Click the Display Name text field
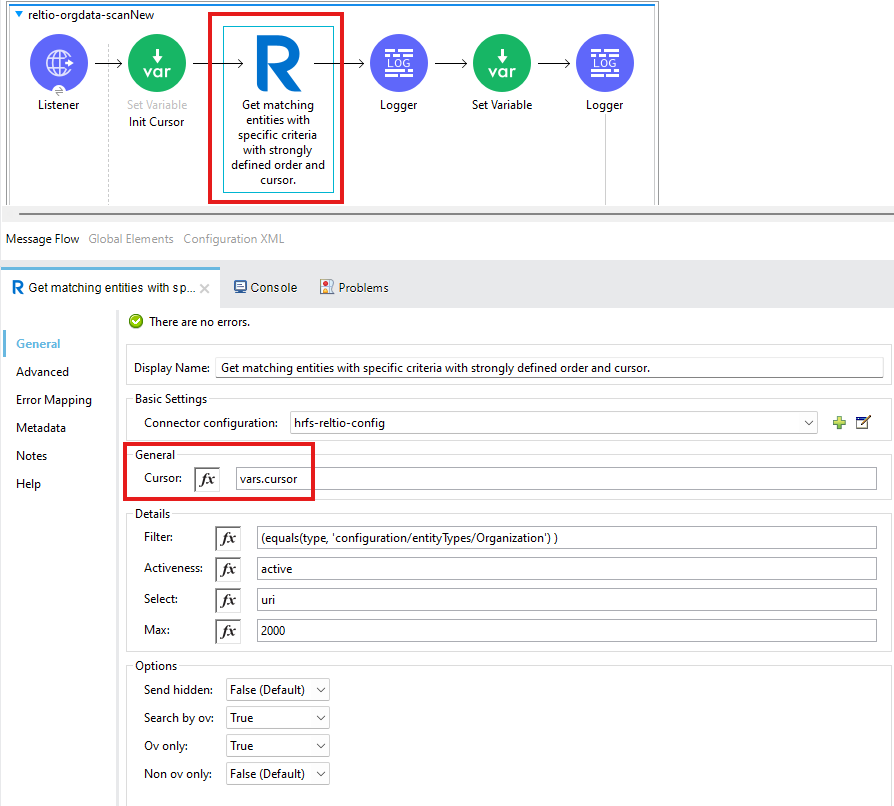 (548, 368)
